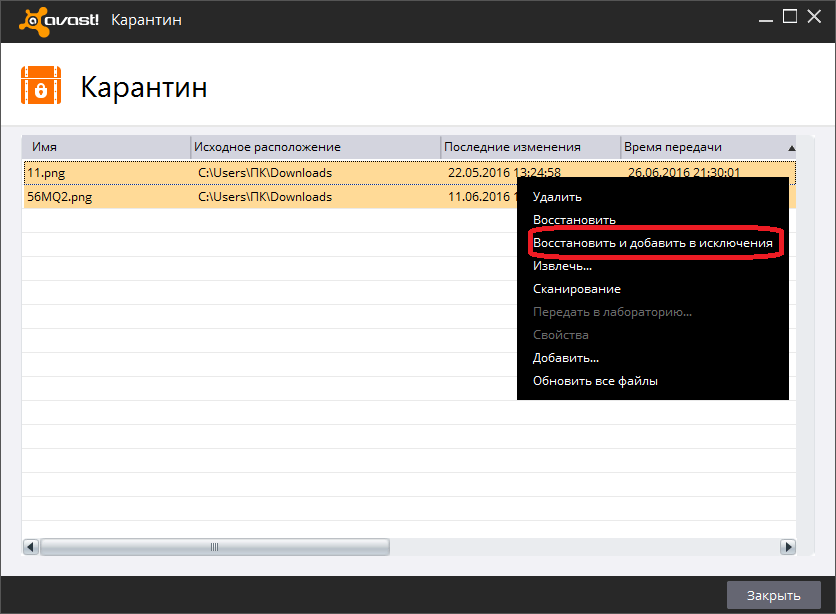Run 'Сканирование' from the context menu

coord(576,289)
